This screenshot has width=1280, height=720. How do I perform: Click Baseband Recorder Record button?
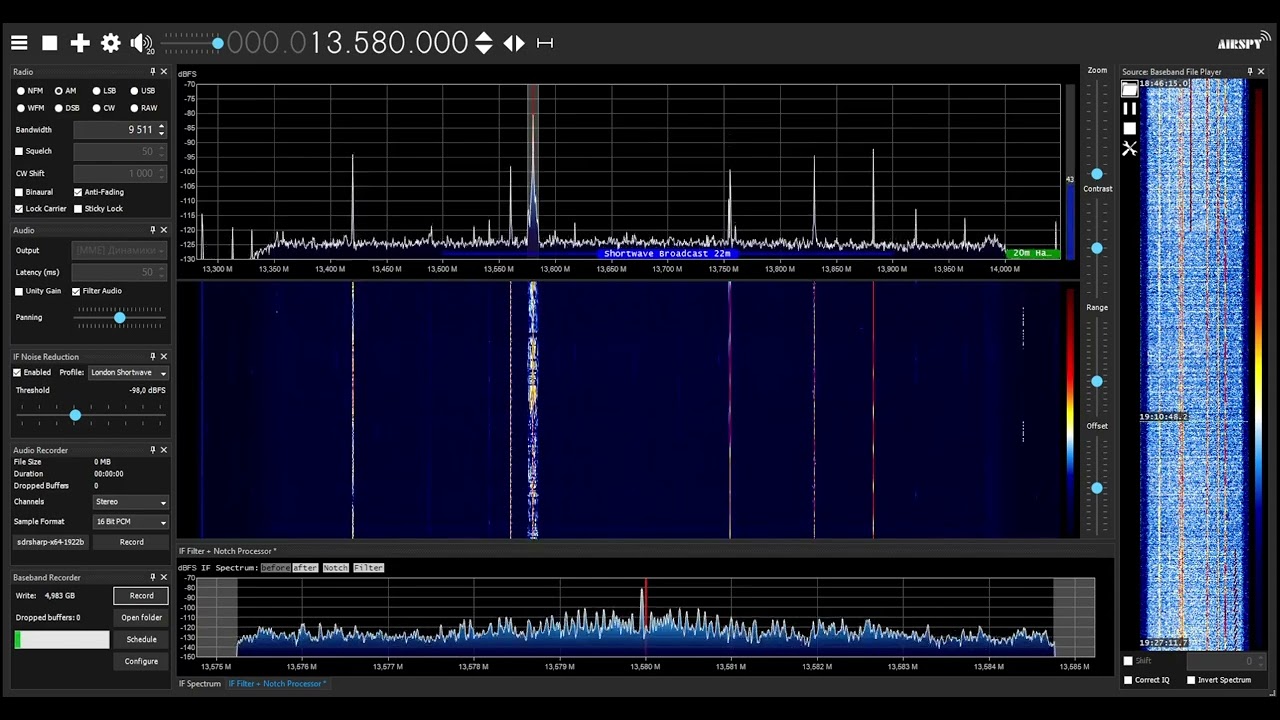pos(141,596)
